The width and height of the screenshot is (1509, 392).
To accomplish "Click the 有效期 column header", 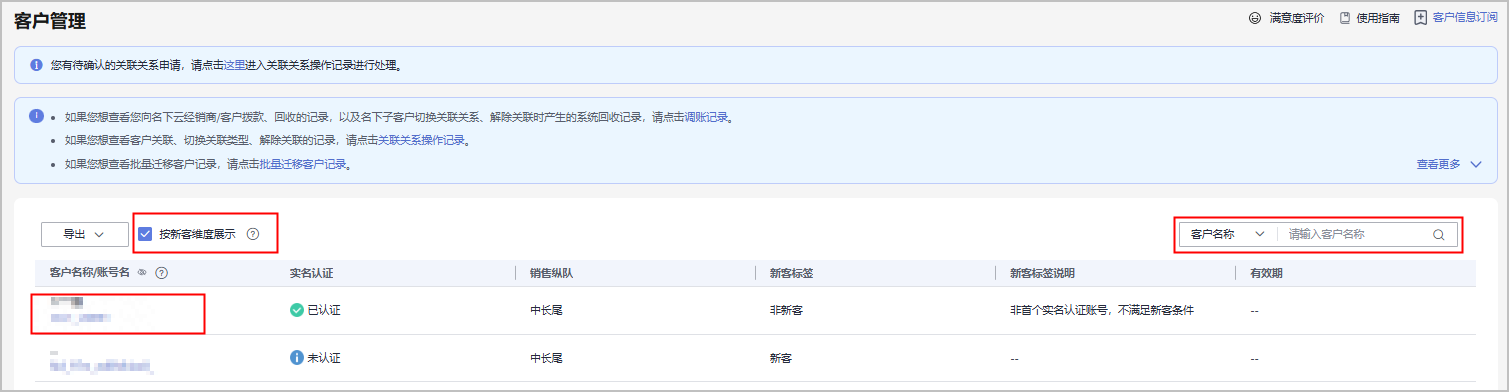I will point(1266,272).
